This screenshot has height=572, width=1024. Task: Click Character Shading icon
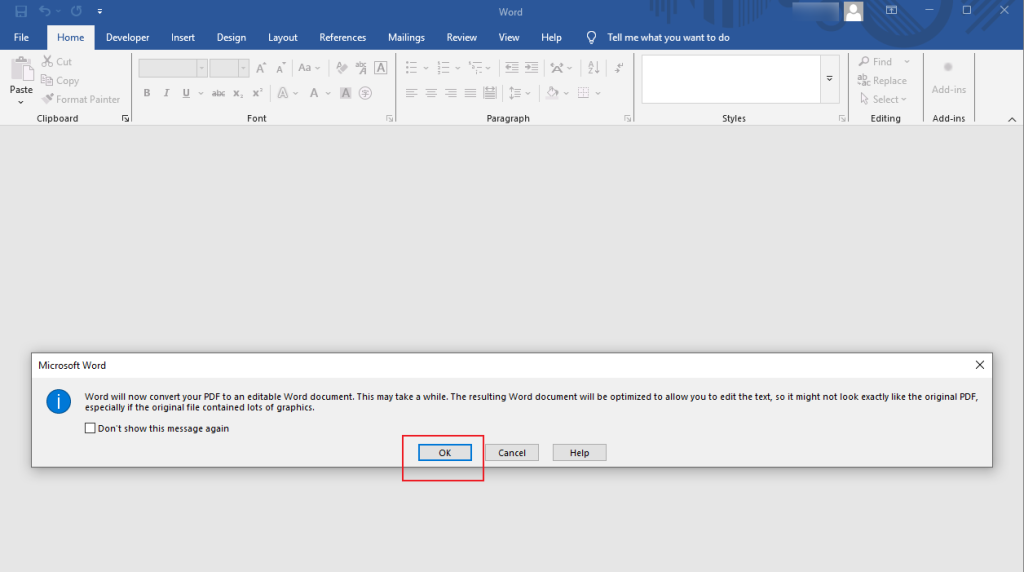345,93
